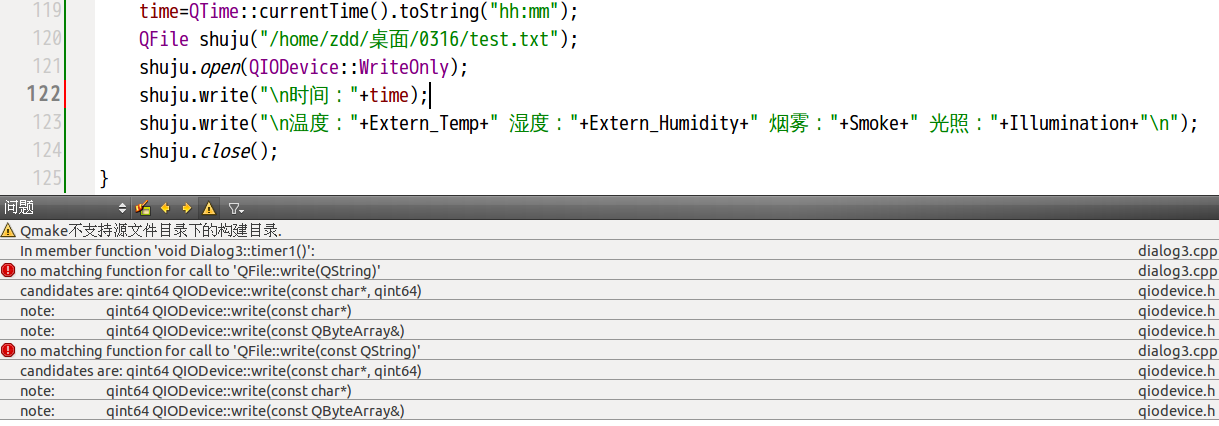1219x426 pixels.
Task: Select the 'In member function void Dialog3::timer1()' row
Action: [x=609, y=250]
